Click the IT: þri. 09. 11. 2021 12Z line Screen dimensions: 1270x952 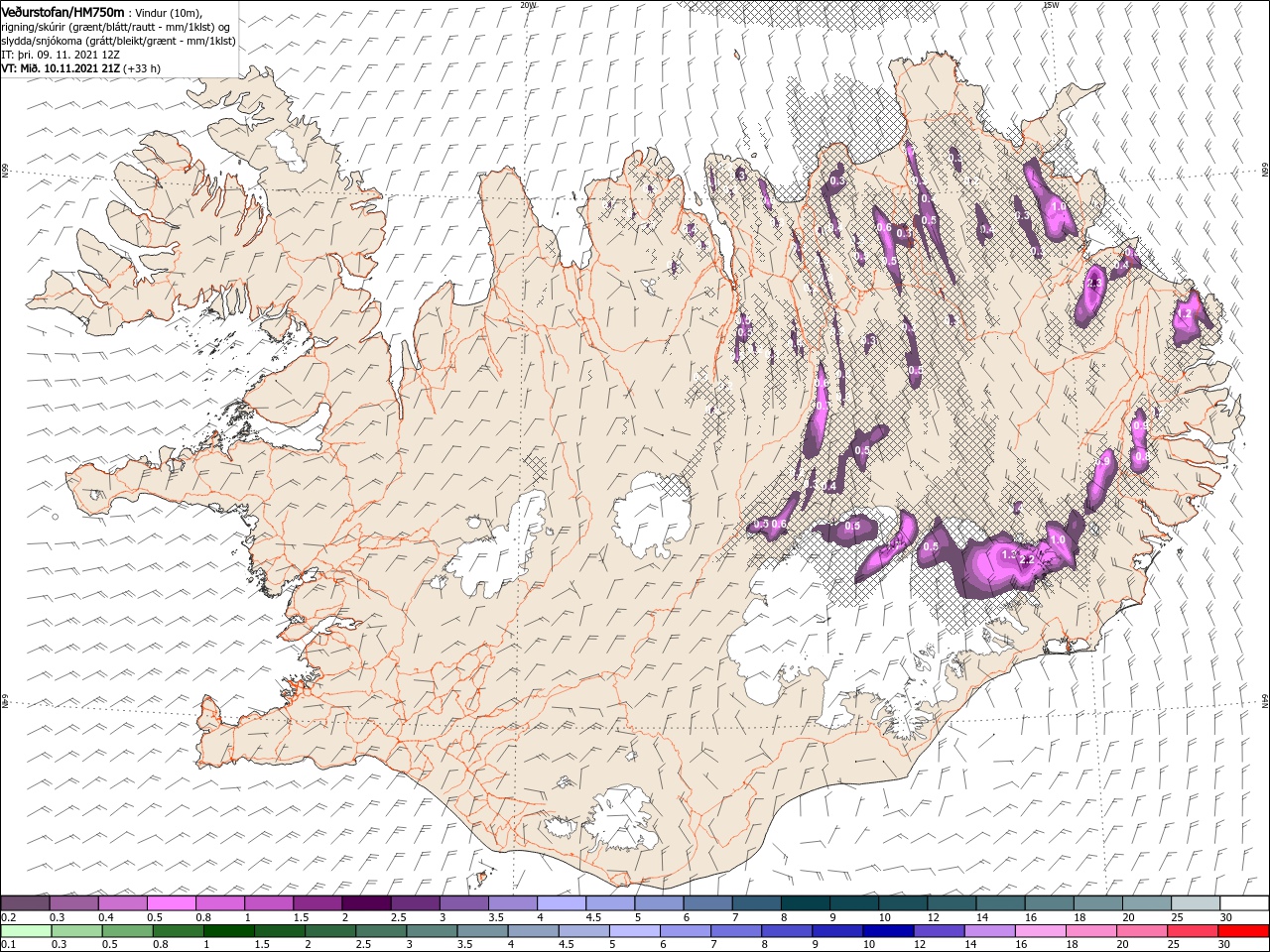pyautogui.click(x=61, y=55)
